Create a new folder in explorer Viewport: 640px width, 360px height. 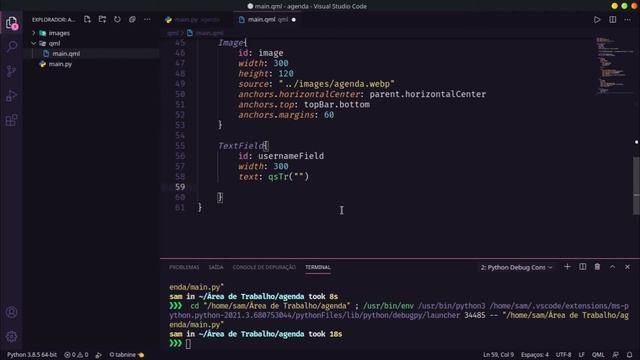coord(102,19)
